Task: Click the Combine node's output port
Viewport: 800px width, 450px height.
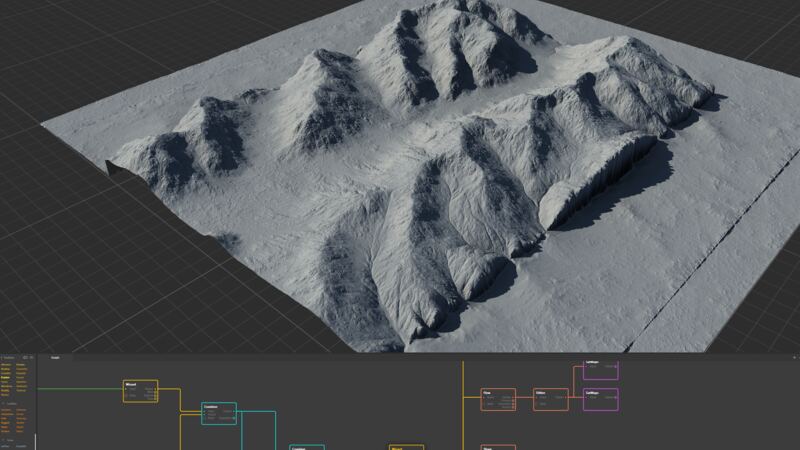Action: [x=234, y=411]
